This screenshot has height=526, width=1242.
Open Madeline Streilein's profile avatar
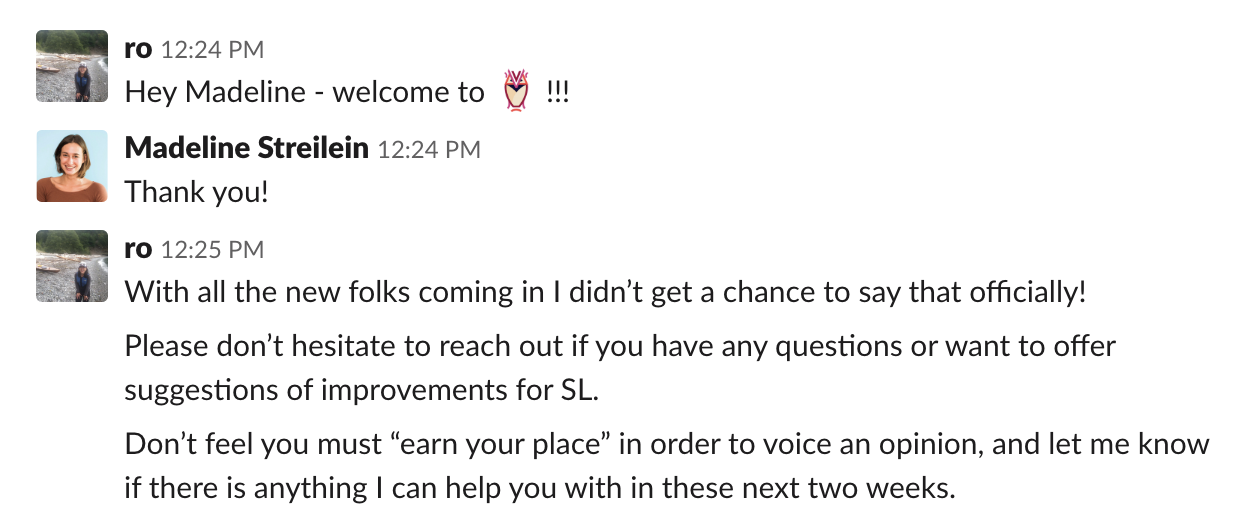click(x=72, y=166)
